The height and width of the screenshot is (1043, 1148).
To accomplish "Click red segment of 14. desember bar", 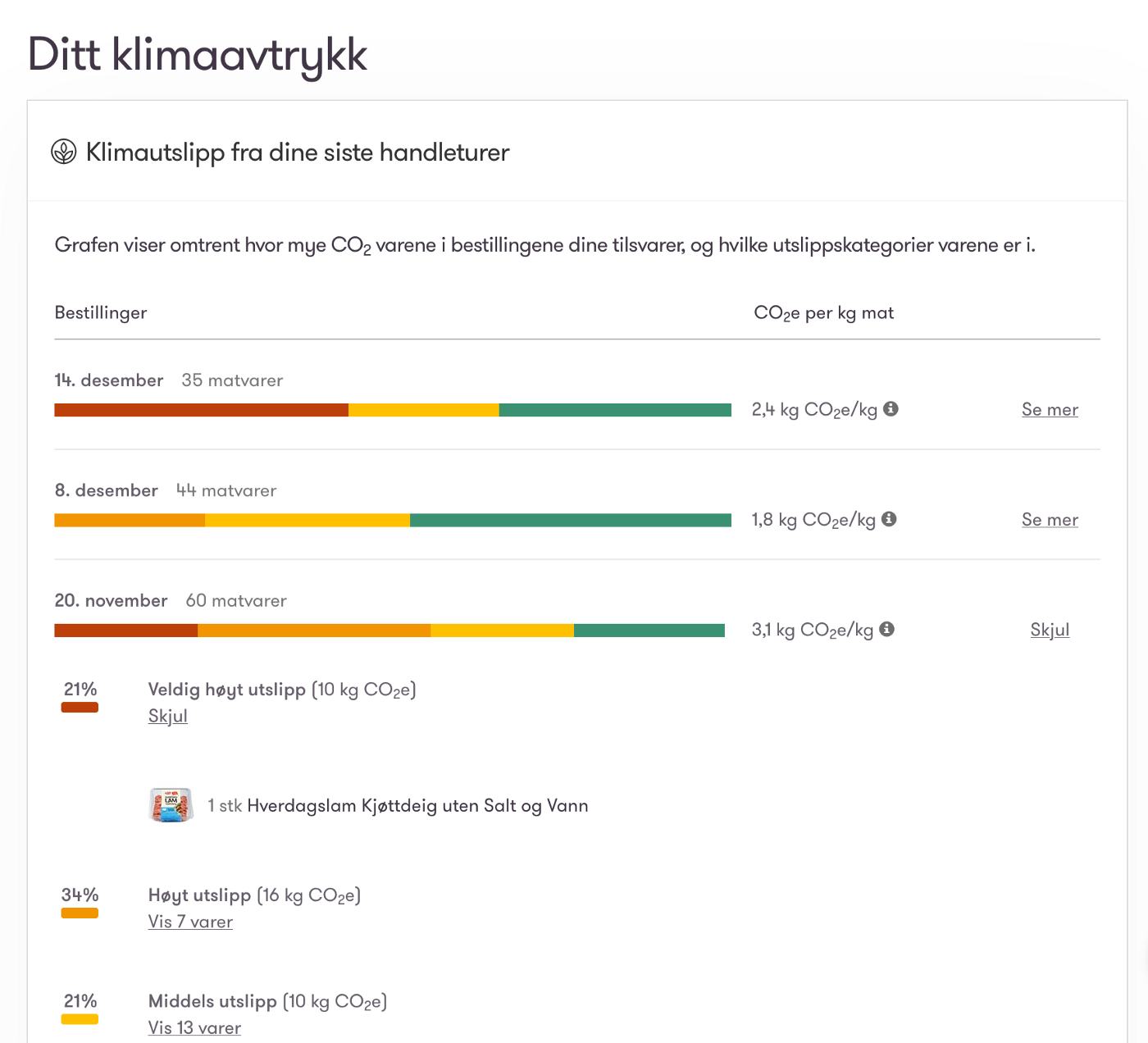I will [201, 410].
